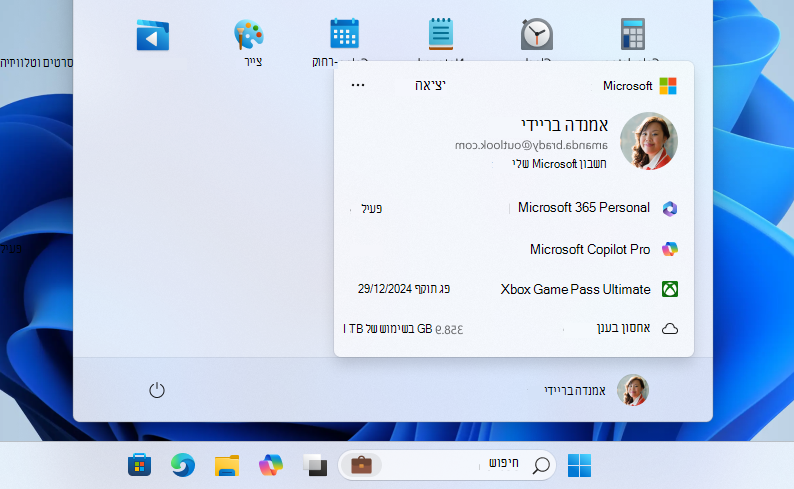The image size is (794, 489).
Task: Click the user avatar at Start menu bottom
Action: (x=632, y=390)
